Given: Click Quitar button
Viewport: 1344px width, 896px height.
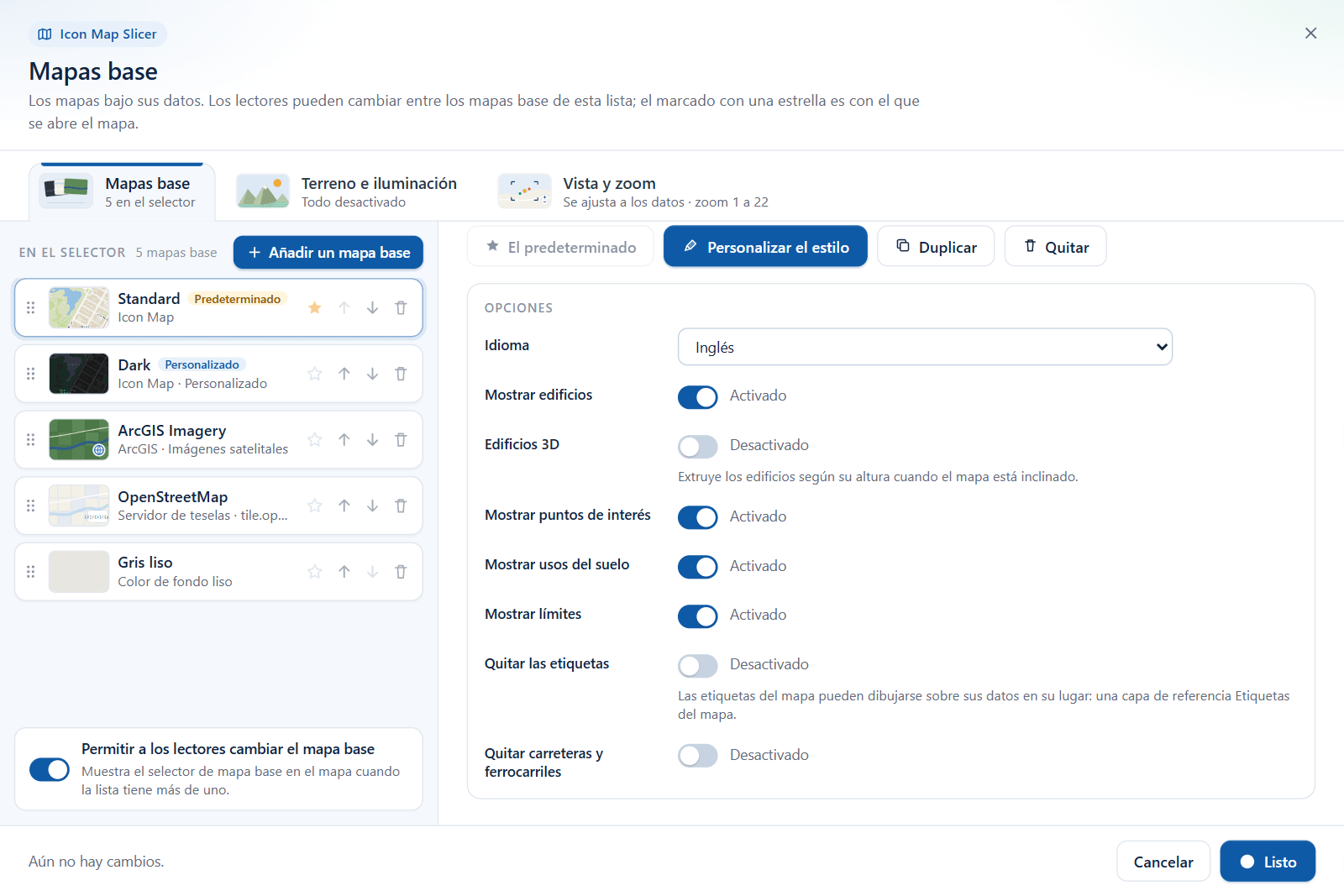Looking at the screenshot, I should [1056, 247].
